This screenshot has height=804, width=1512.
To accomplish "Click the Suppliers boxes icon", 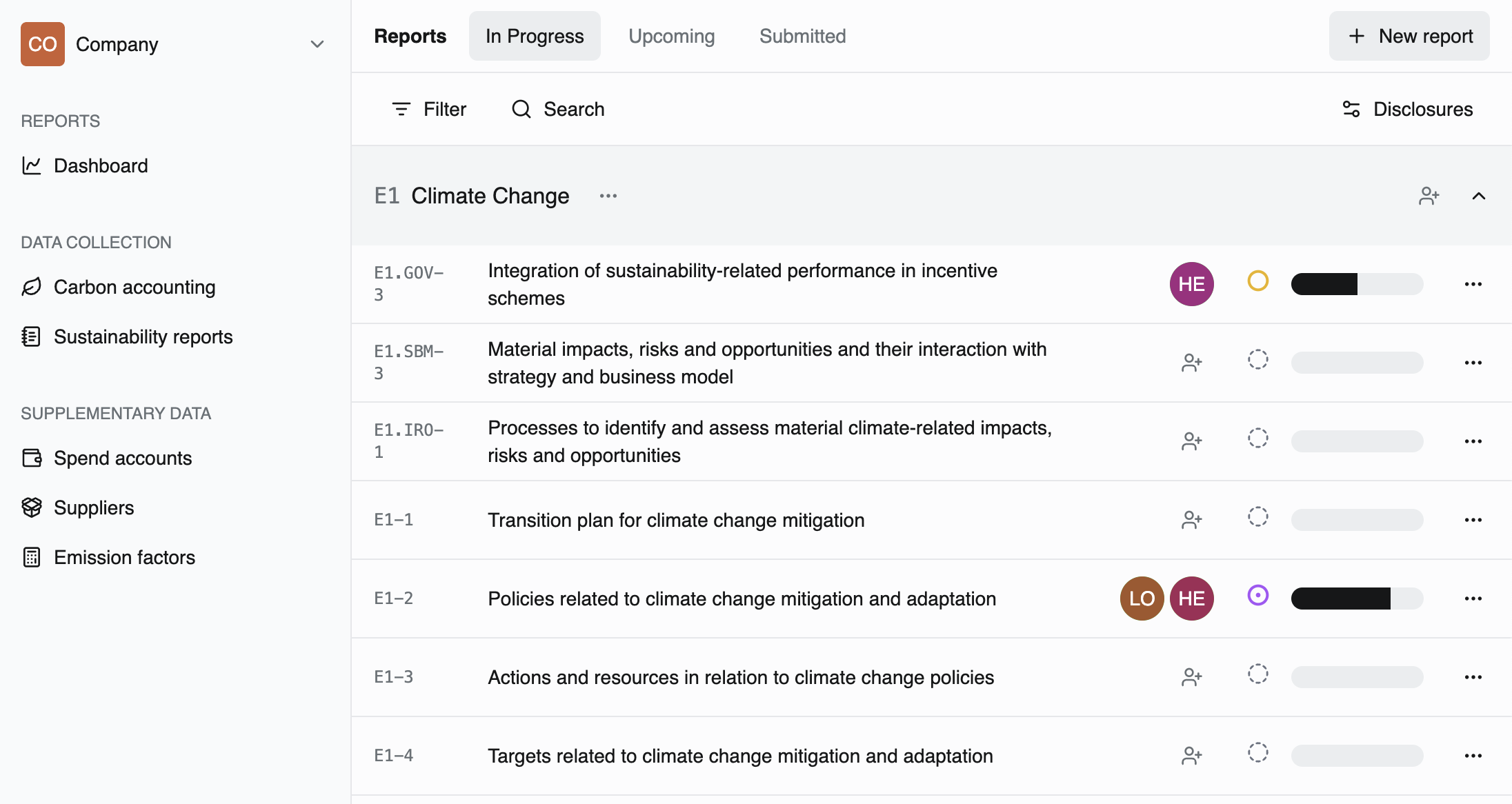I will pos(32,507).
